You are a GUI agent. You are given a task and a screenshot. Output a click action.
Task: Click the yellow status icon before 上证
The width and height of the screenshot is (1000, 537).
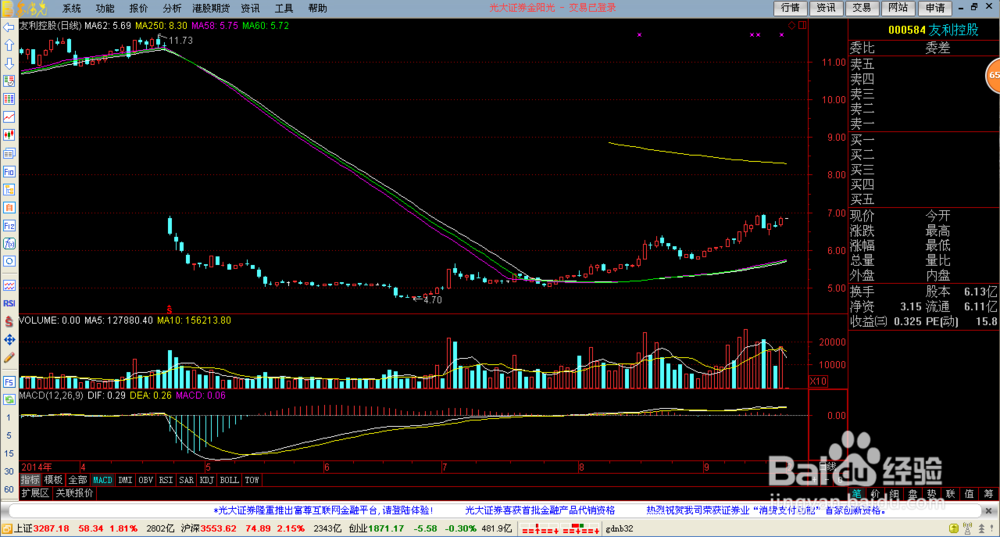pyautogui.click(x=7, y=529)
